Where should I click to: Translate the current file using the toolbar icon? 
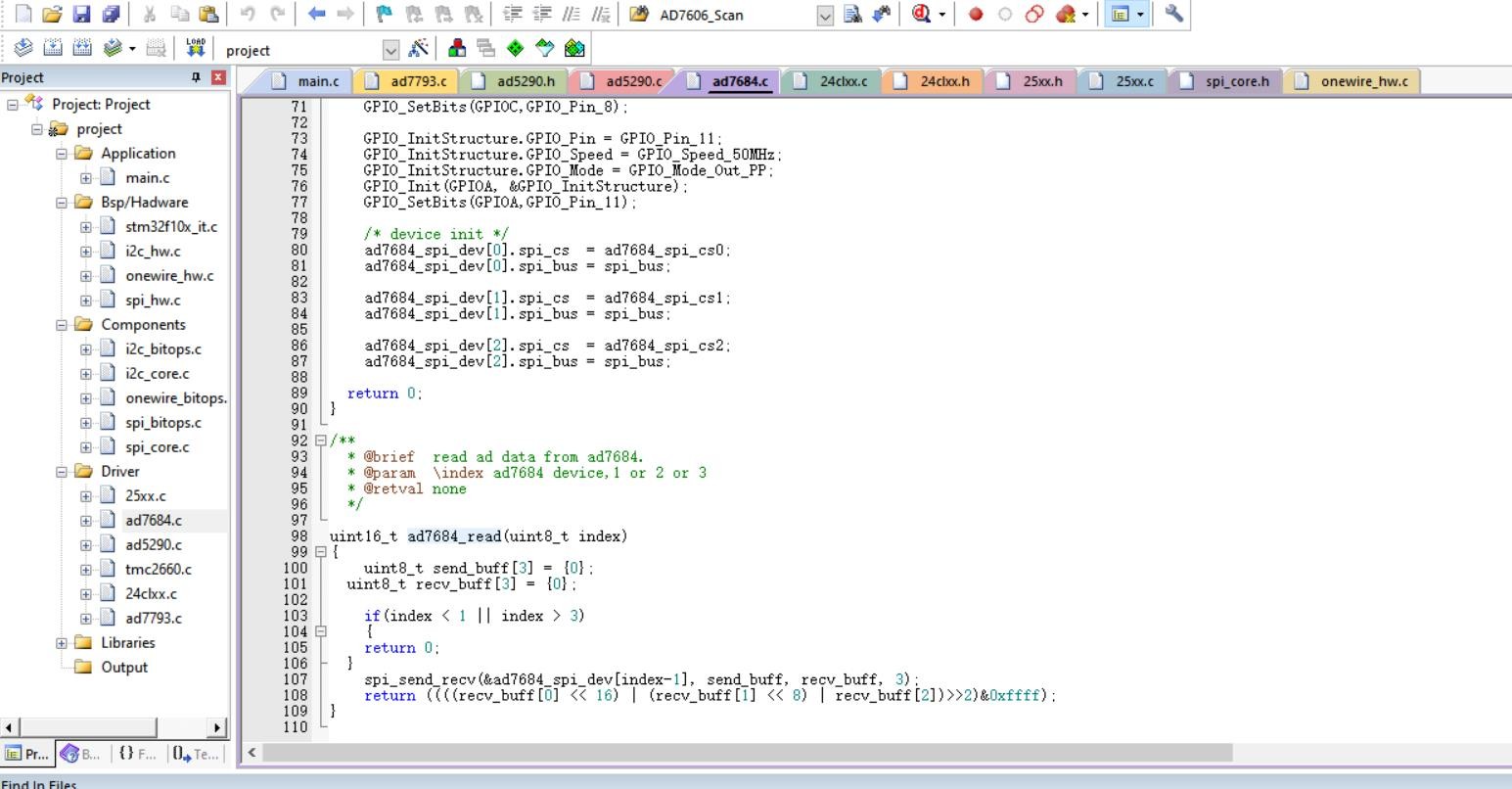point(24,48)
